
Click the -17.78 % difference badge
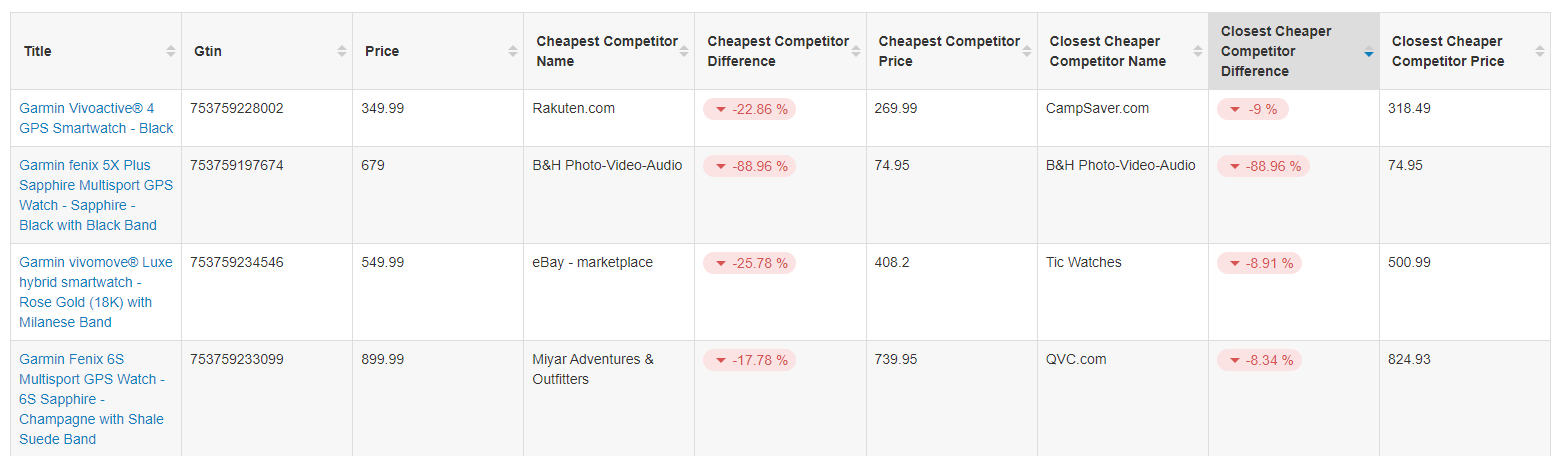(749, 360)
